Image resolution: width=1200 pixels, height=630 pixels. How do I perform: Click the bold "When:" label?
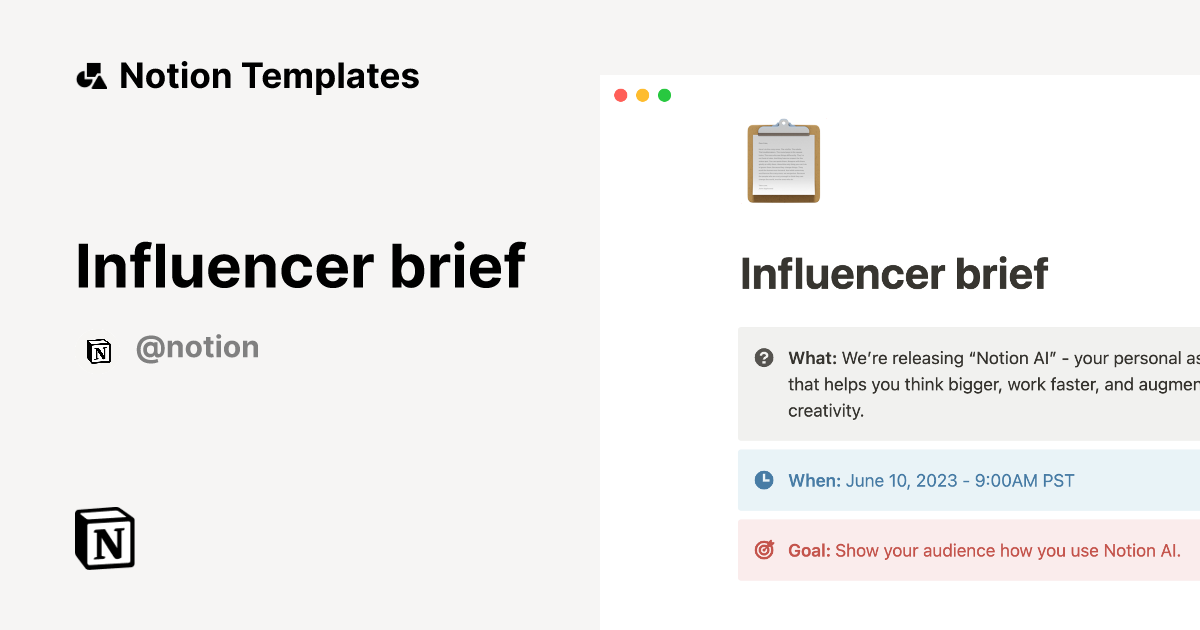pos(814,481)
